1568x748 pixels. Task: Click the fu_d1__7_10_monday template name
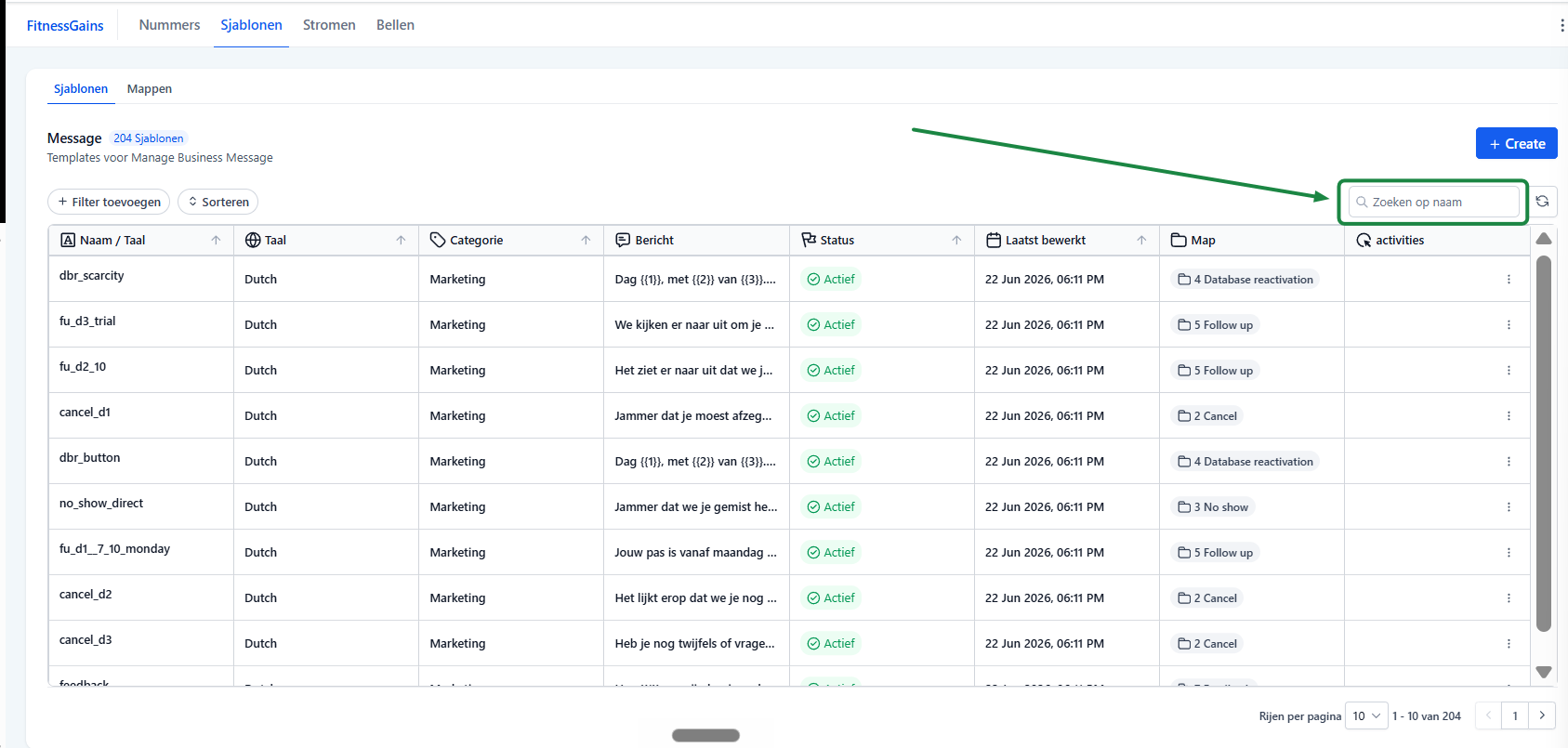click(115, 548)
